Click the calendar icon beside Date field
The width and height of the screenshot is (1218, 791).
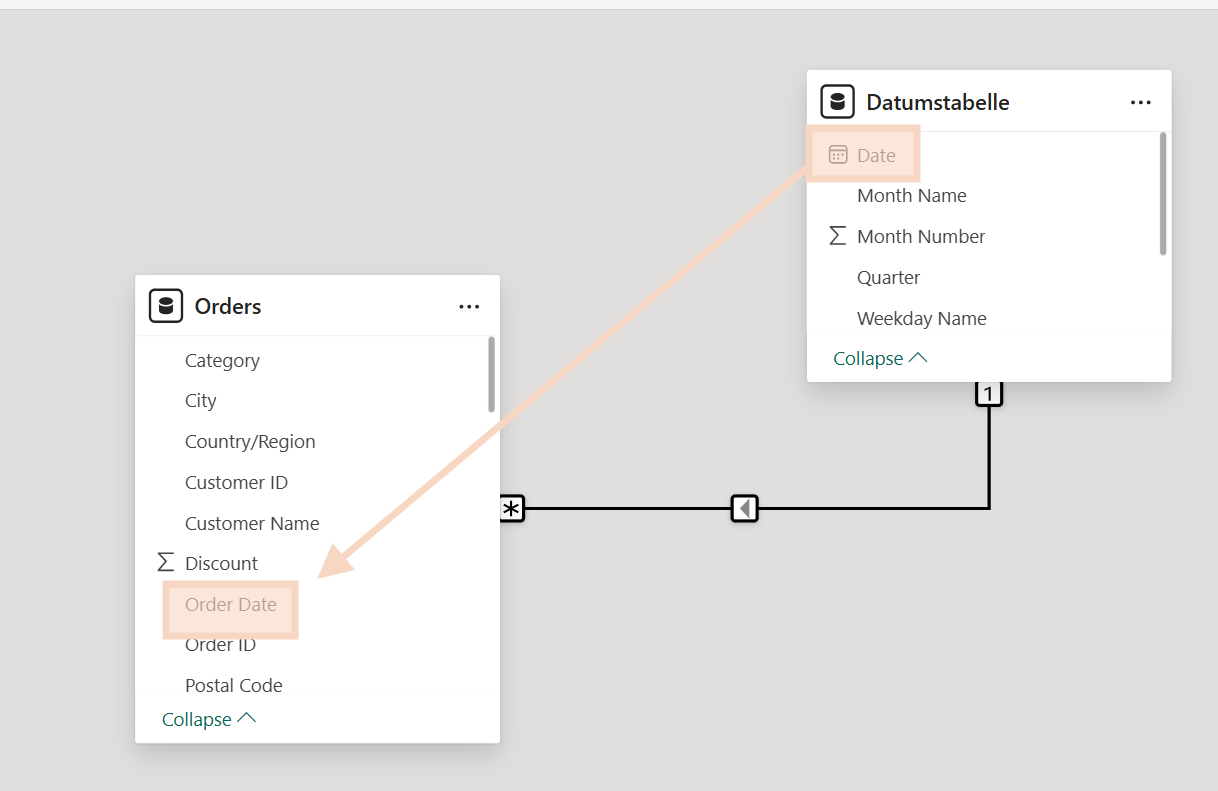pyautogui.click(x=838, y=155)
